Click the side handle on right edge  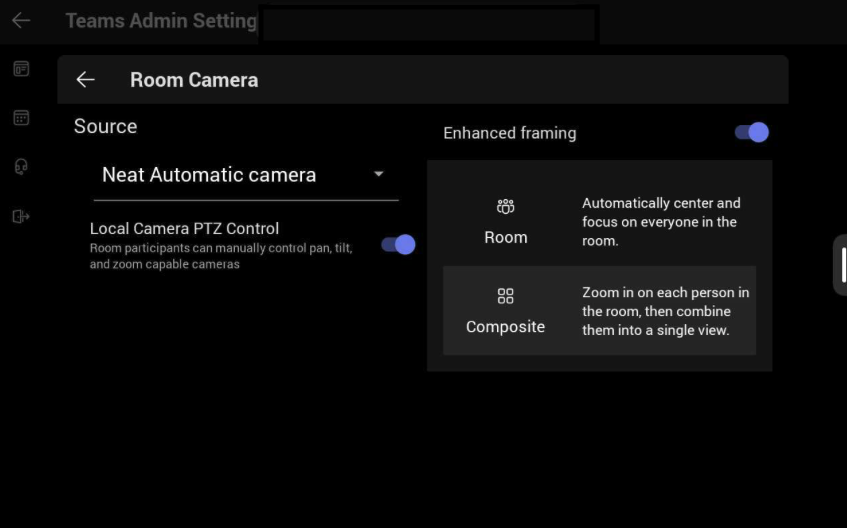click(x=840, y=265)
